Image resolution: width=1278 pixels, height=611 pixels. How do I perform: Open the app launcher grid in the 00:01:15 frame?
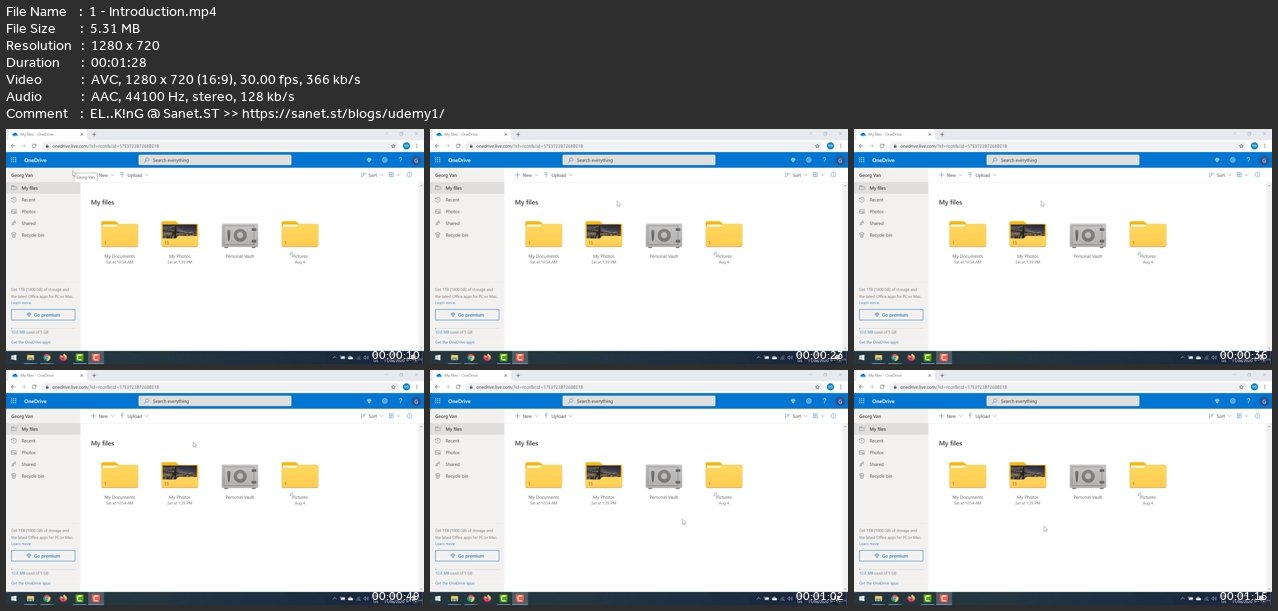[861, 401]
